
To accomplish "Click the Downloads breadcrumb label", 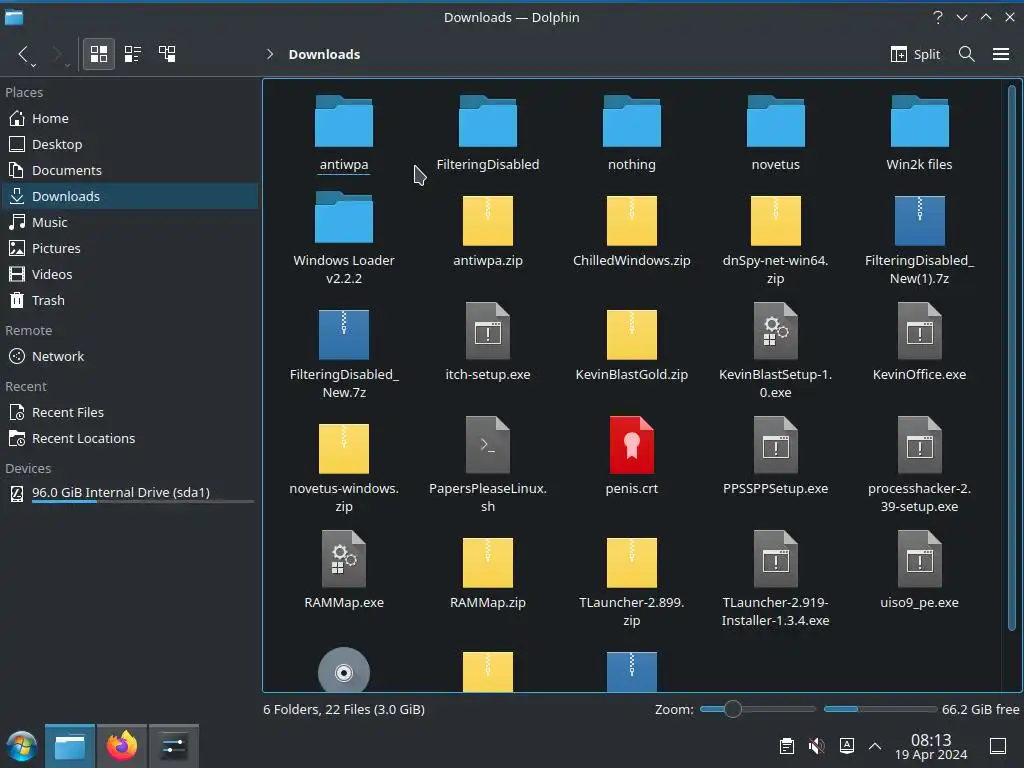I will pyautogui.click(x=324, y=54).
